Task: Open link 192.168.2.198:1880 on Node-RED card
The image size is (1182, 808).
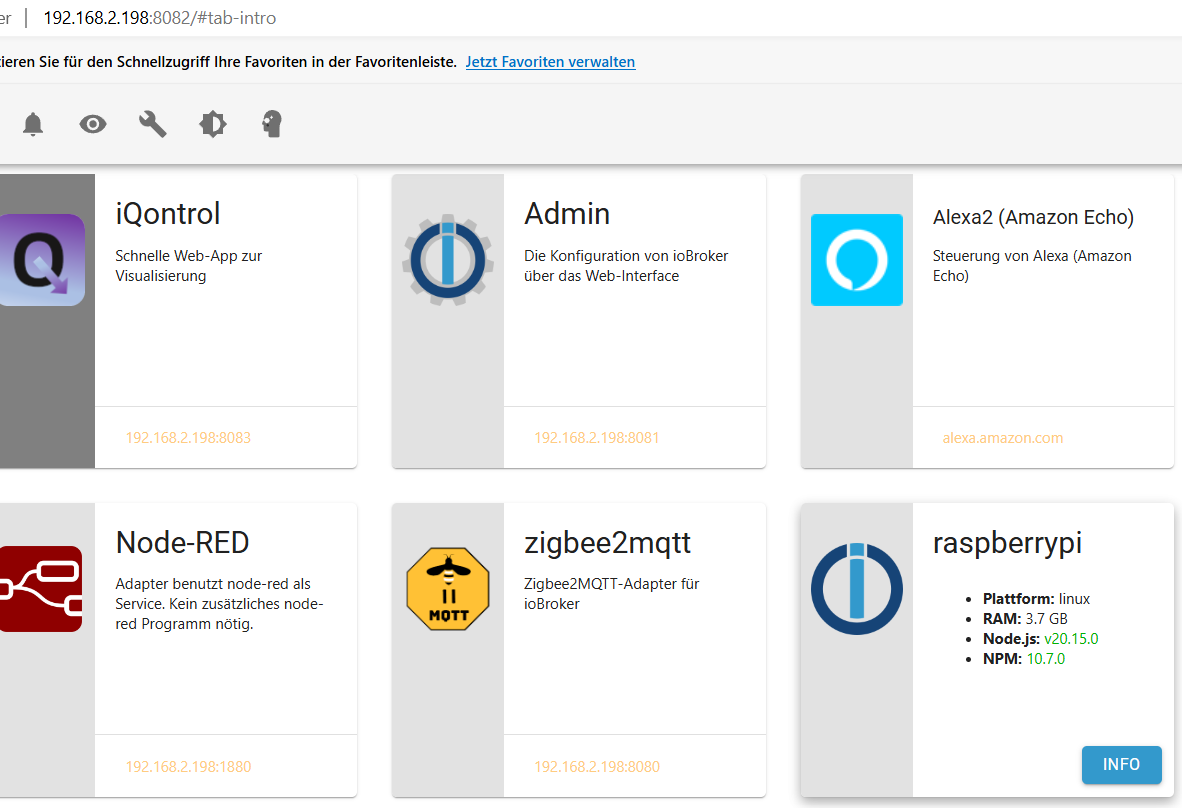Action: pos(188,767)
